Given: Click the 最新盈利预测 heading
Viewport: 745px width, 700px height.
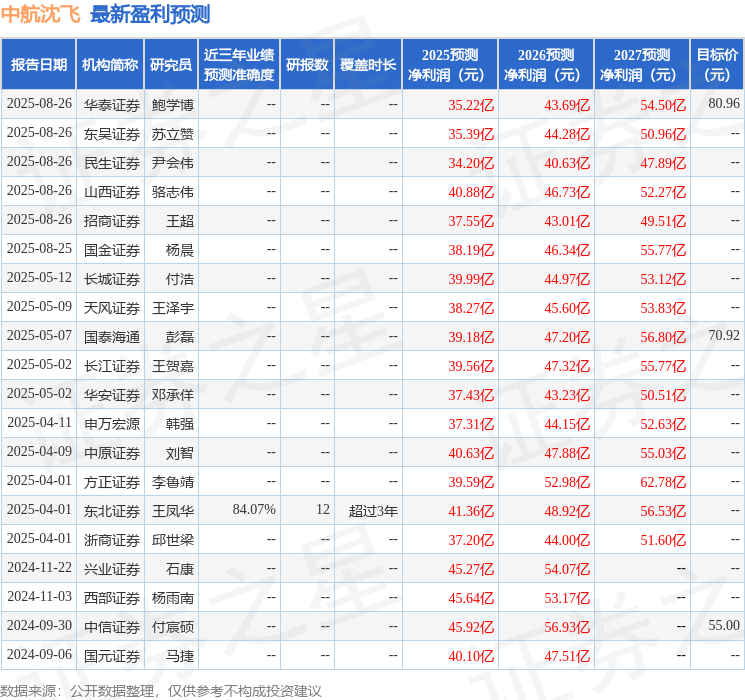Looking at the screenshot, I should click(150, 14).
